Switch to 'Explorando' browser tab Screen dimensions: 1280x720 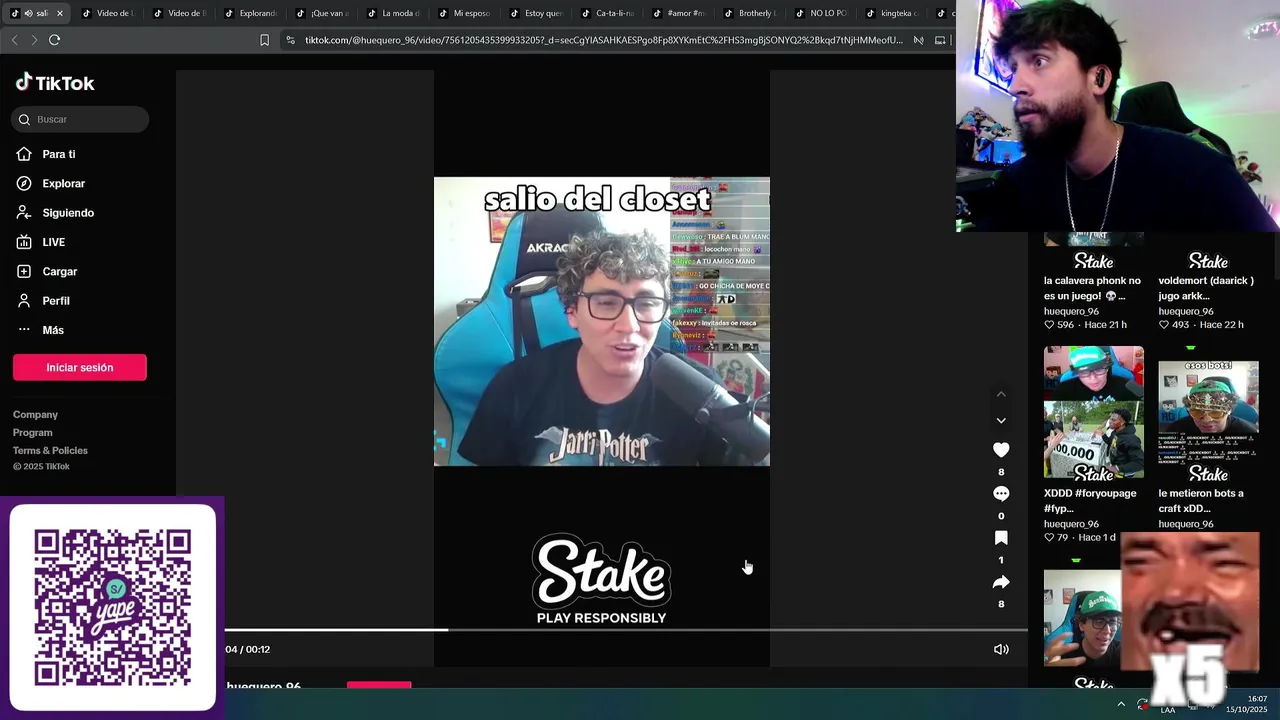click(250, 13)
